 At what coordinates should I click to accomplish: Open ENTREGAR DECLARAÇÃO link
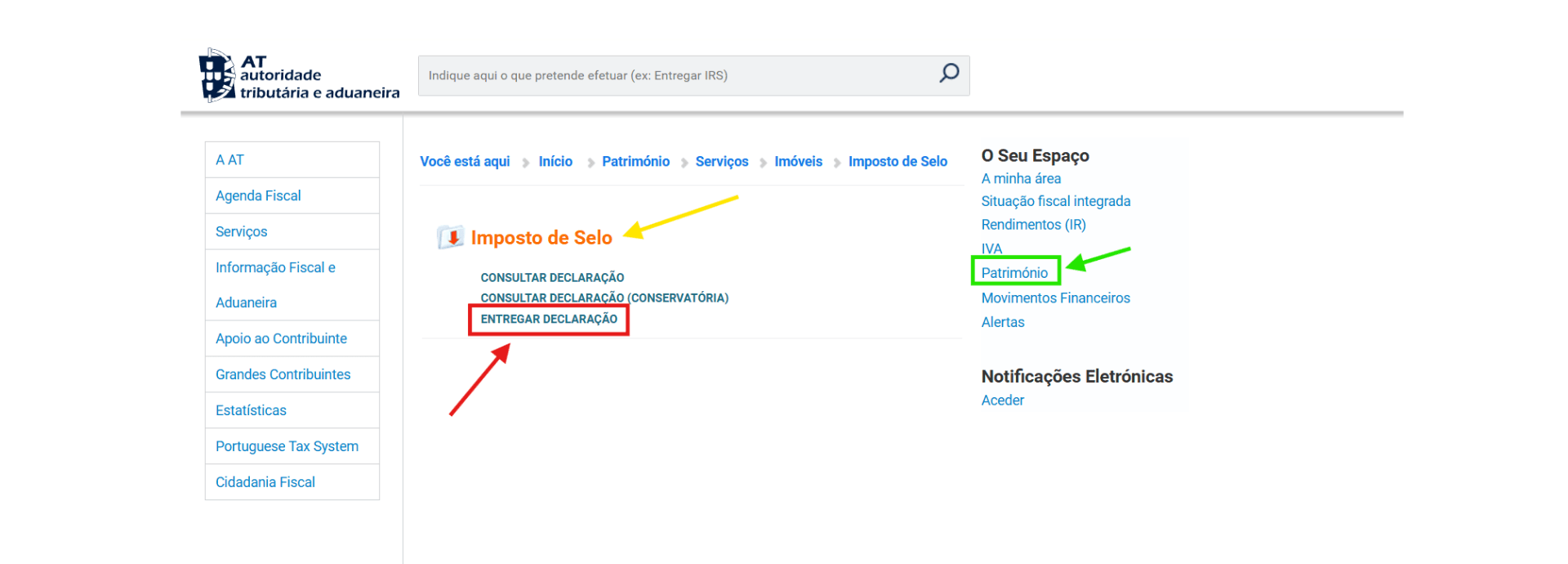[x=549, y=320]
